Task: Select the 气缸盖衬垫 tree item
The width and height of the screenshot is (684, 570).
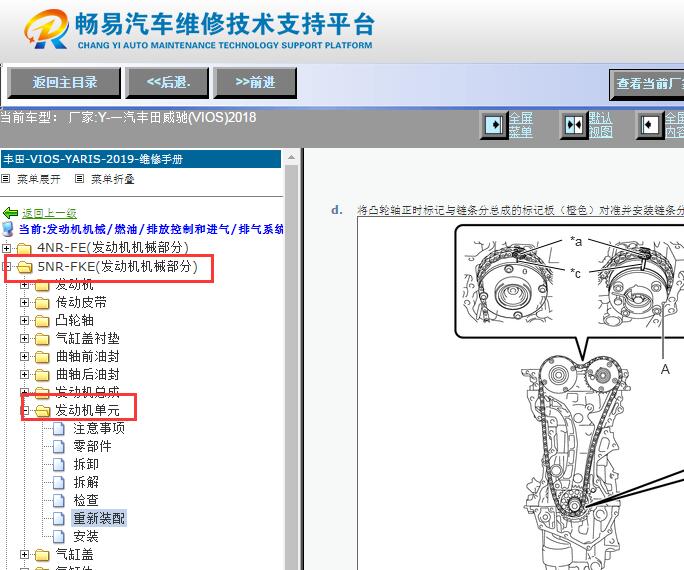Action: coord(88,338)
